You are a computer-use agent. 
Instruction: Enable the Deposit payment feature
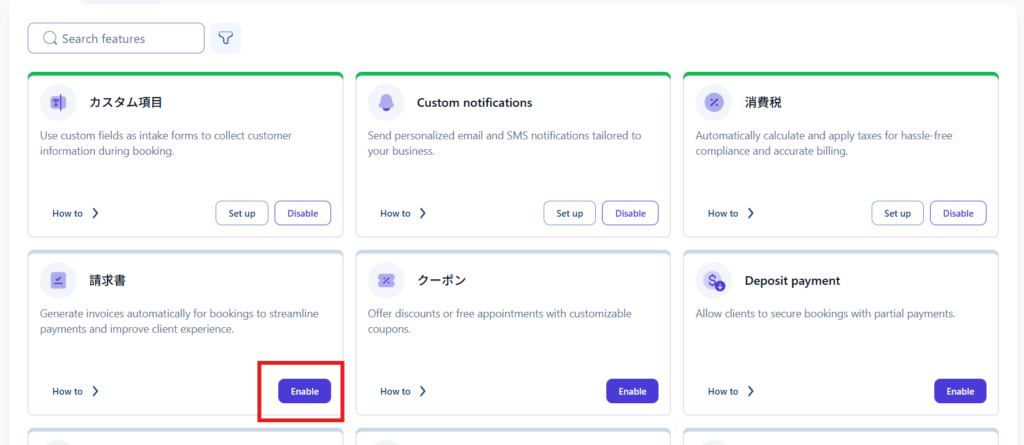tap(960, 391)
